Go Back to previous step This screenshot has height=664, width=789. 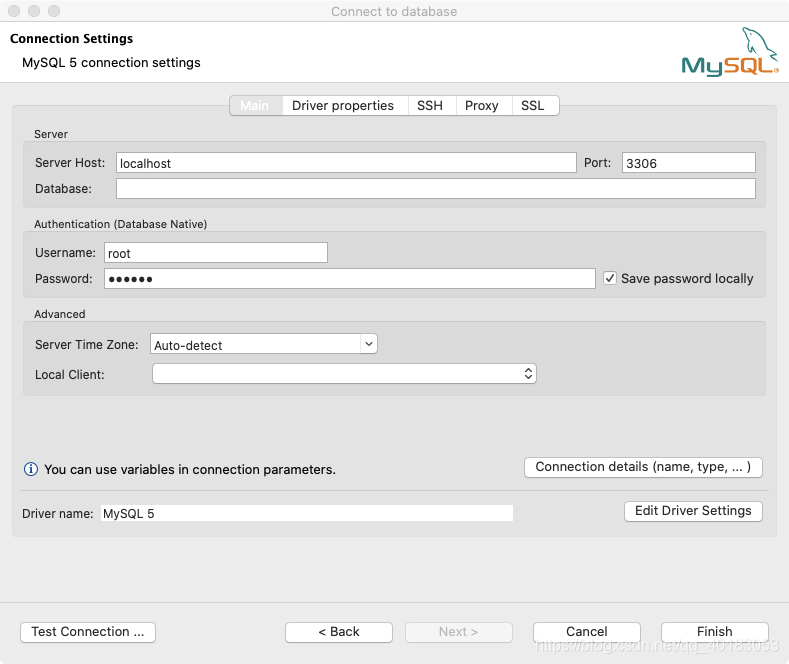click(339, 632)
